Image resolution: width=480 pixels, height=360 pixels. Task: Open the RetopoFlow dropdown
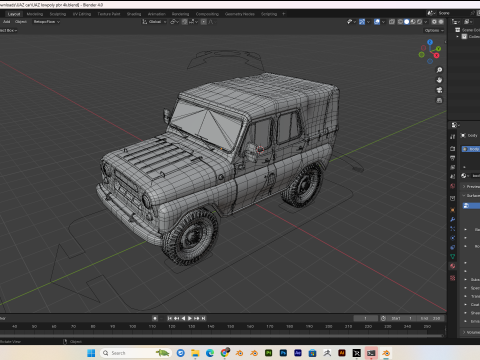pos(46,22)
